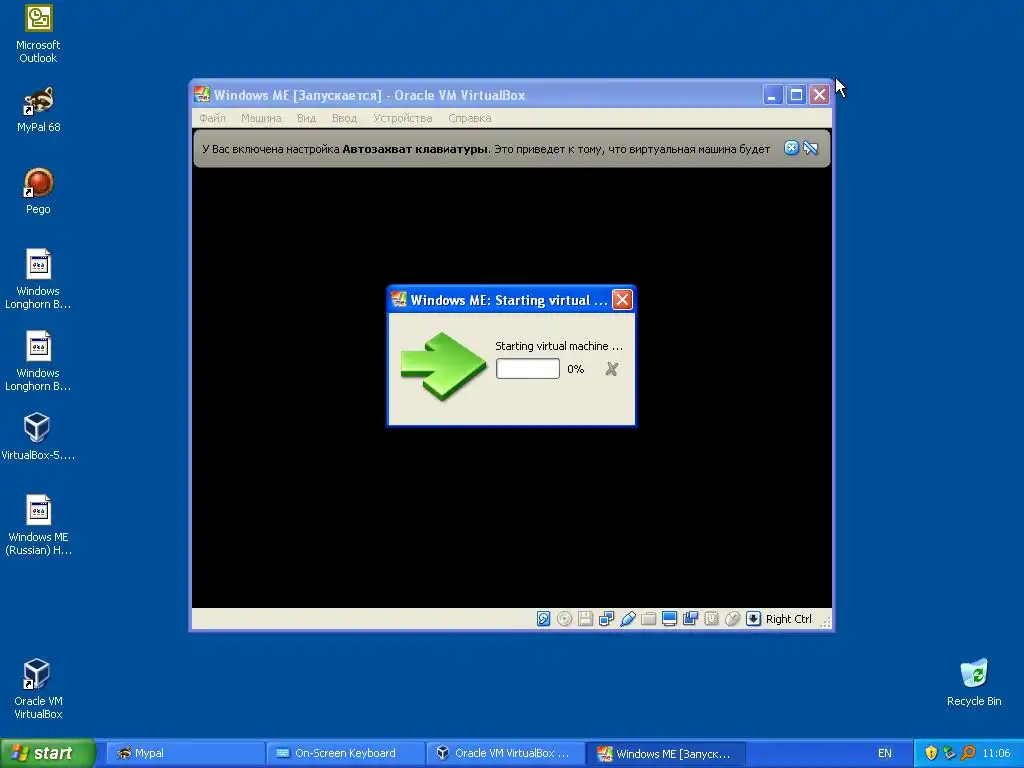The width and height of the screenshot is (1024, 768).
Task: Click the USB devices indicator icon
Action: point(628,618)
